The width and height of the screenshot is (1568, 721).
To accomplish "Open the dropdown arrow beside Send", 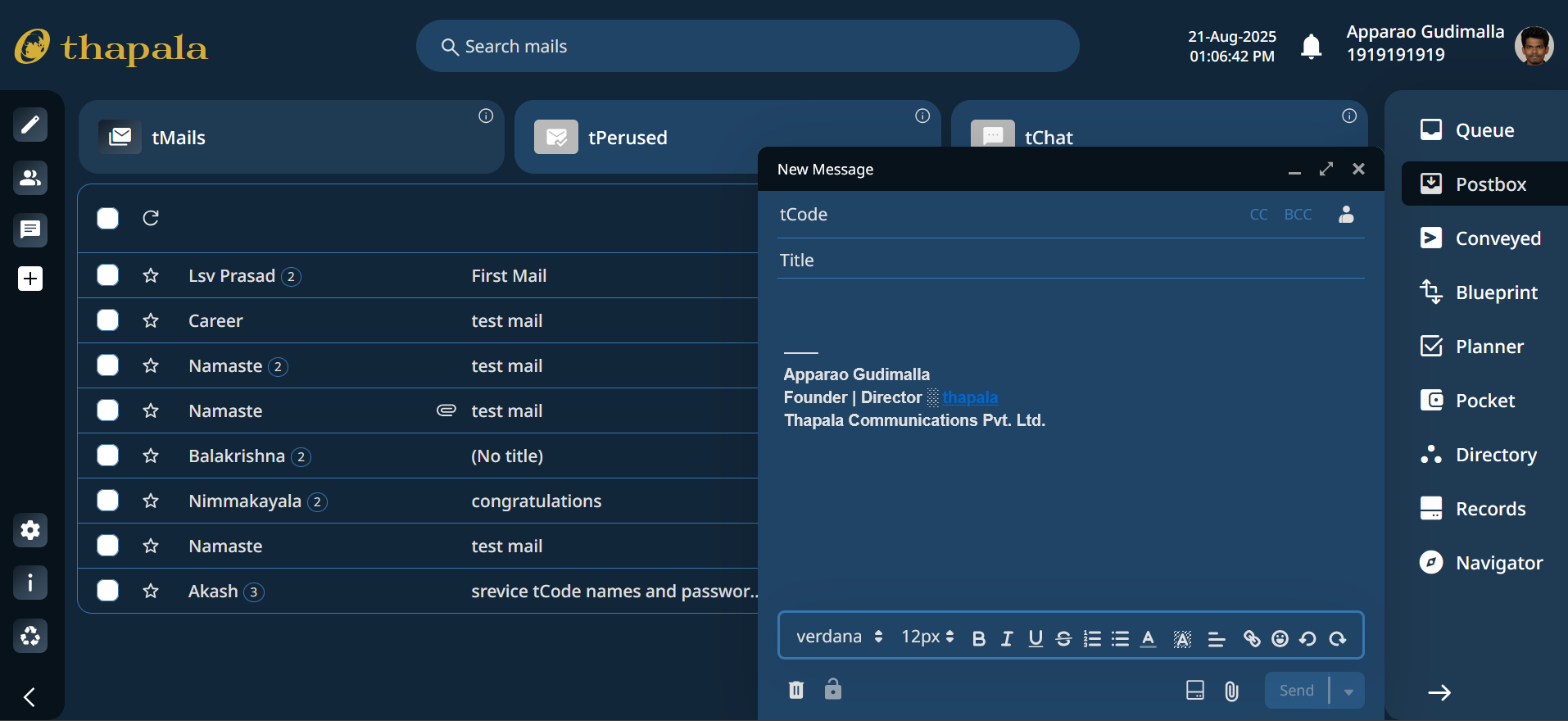I will [1348, 691].
